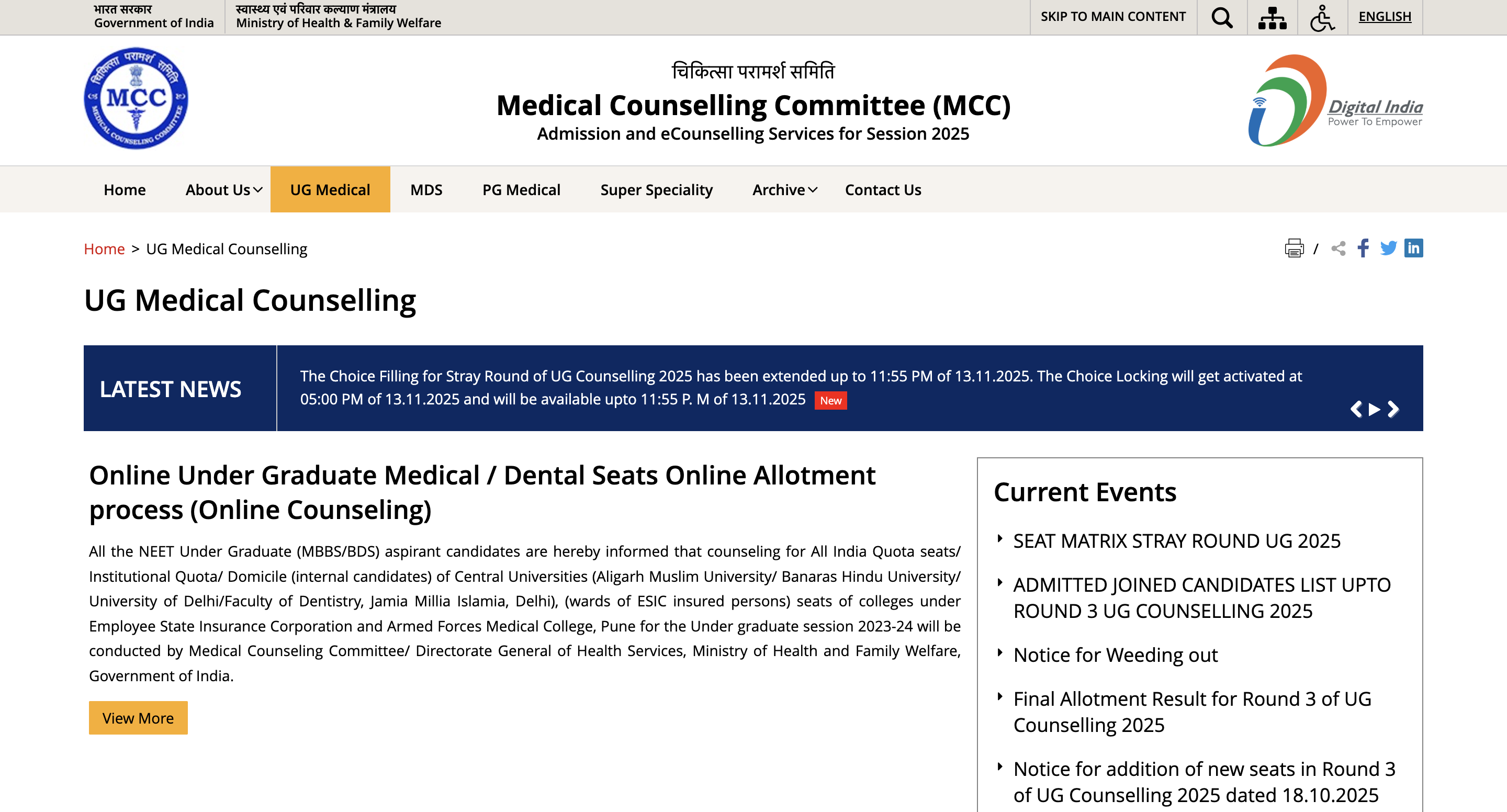Open Seat Matrix Stray Round UG 2025
This screenshot has width=1507, height=812.
click(1176, 540)
